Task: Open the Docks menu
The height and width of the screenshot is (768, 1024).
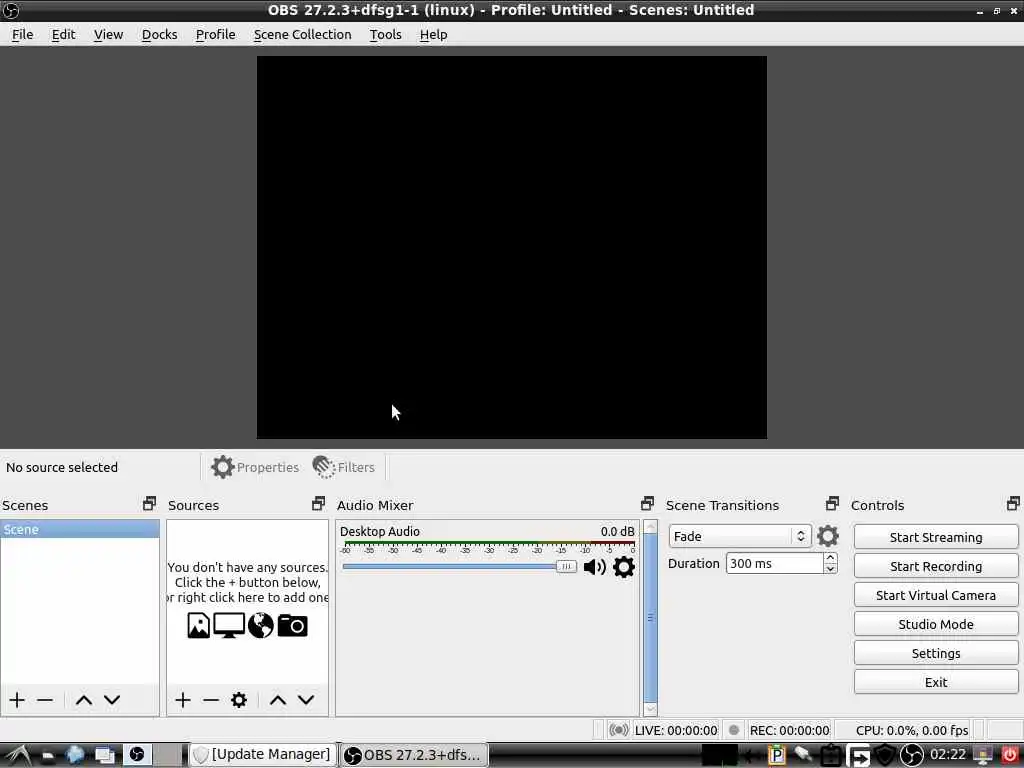Action: coord(159,35)
